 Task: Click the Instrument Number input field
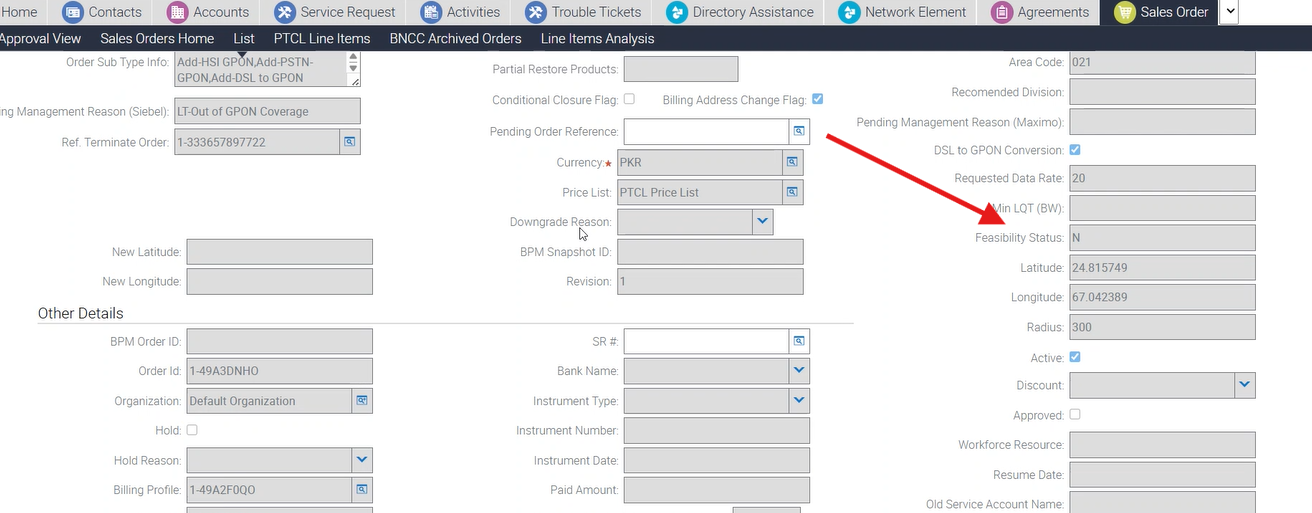point(716,431)
